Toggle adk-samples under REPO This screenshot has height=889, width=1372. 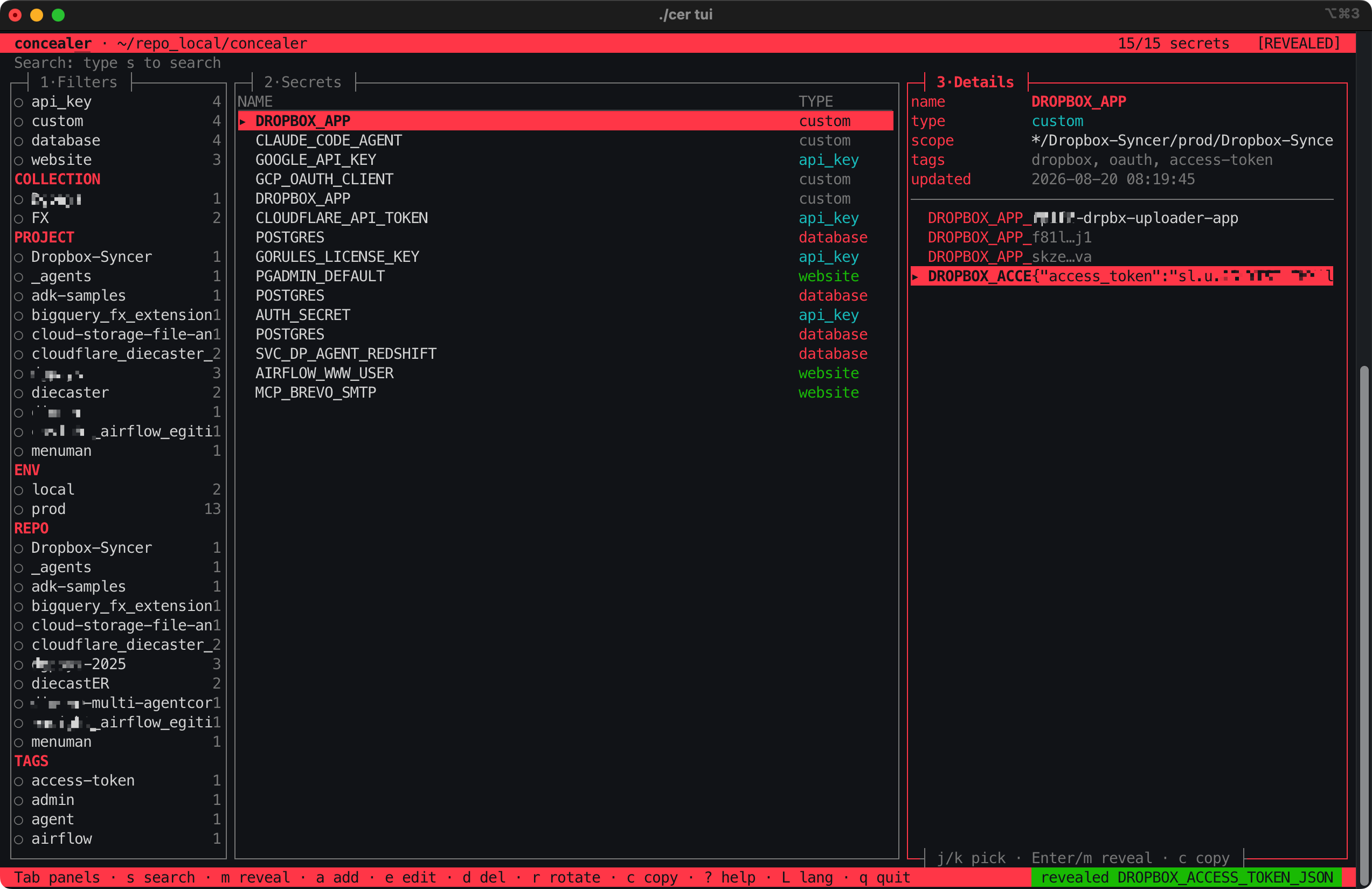[x=117, y=587]
